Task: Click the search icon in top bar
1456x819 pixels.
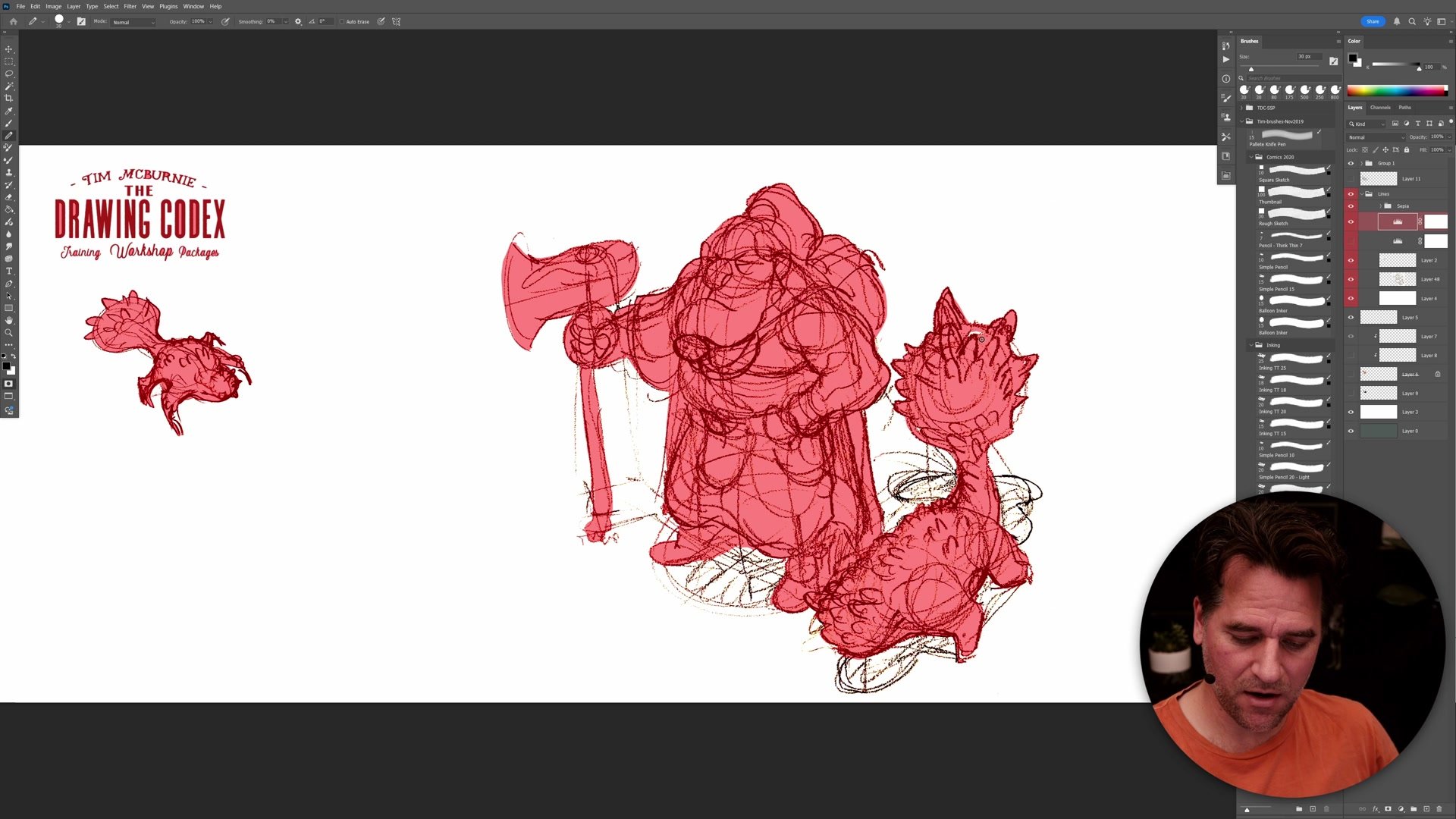Action: pos(1412,21)
